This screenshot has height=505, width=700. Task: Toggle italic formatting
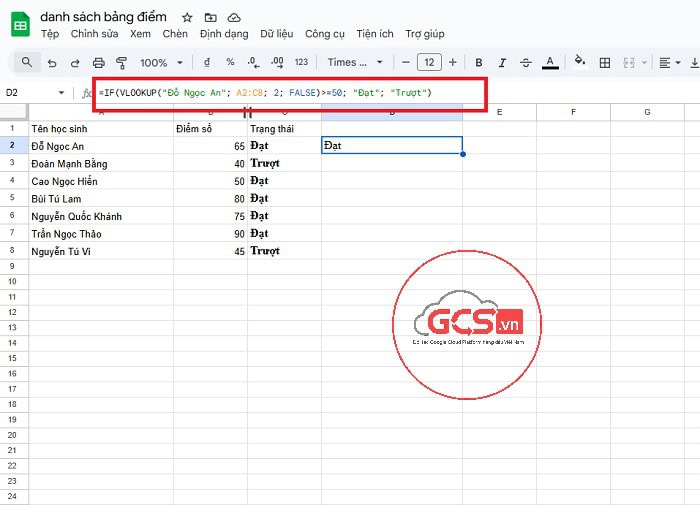coord(502,62)
